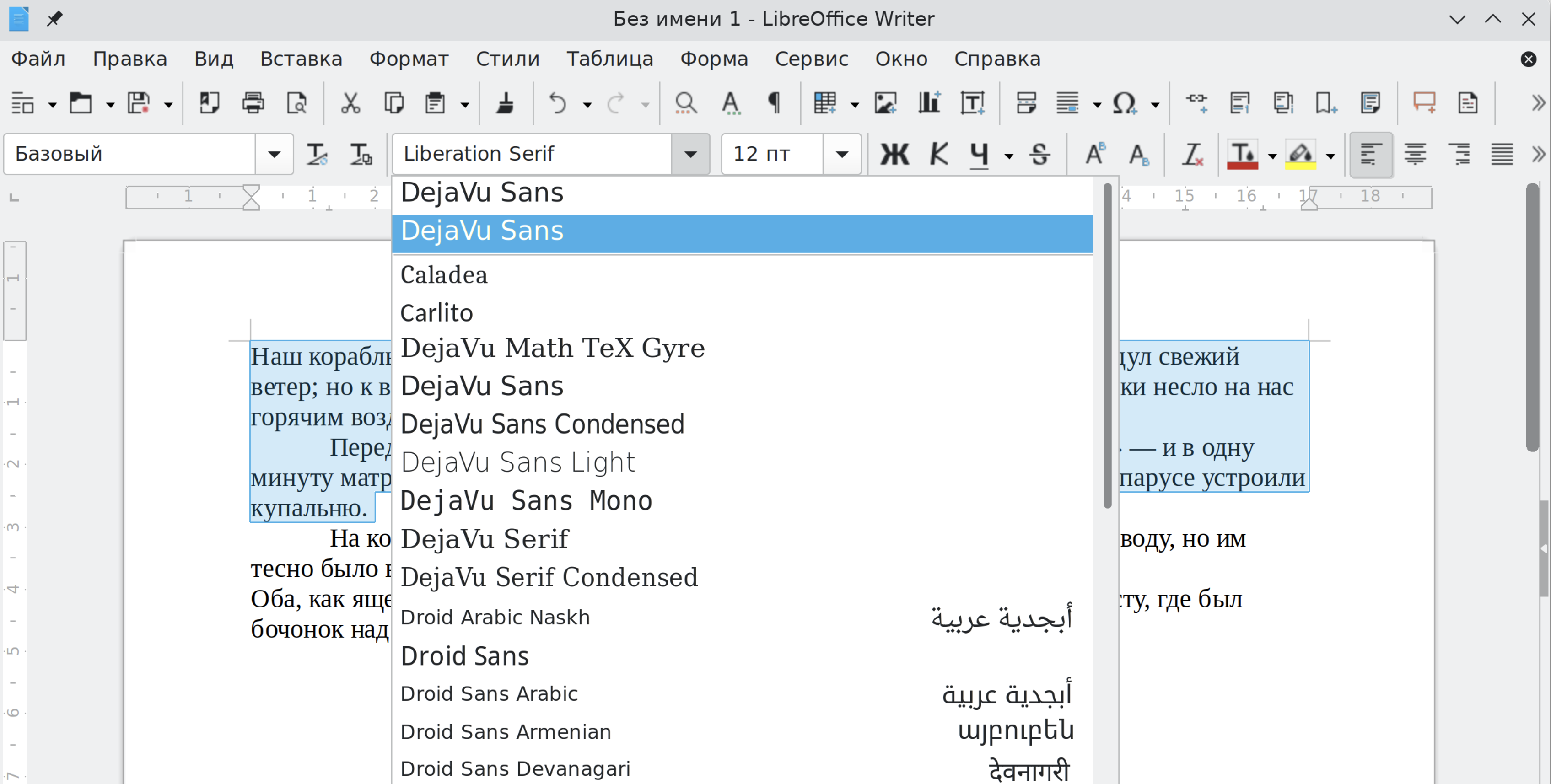The image size is (1551, 784).
Task: Click New Style from Selection icon
Action: 361,154
